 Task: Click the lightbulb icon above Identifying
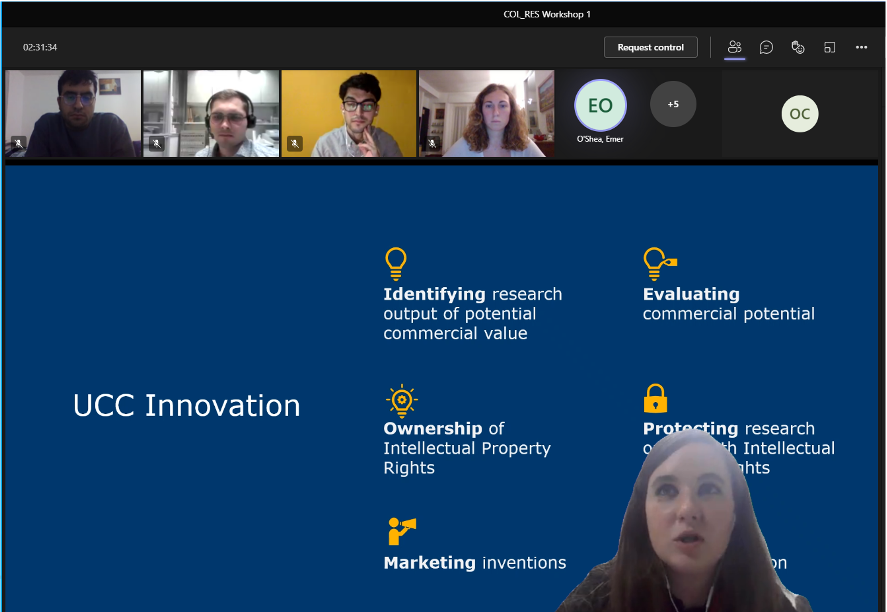[x=396, y=264]
